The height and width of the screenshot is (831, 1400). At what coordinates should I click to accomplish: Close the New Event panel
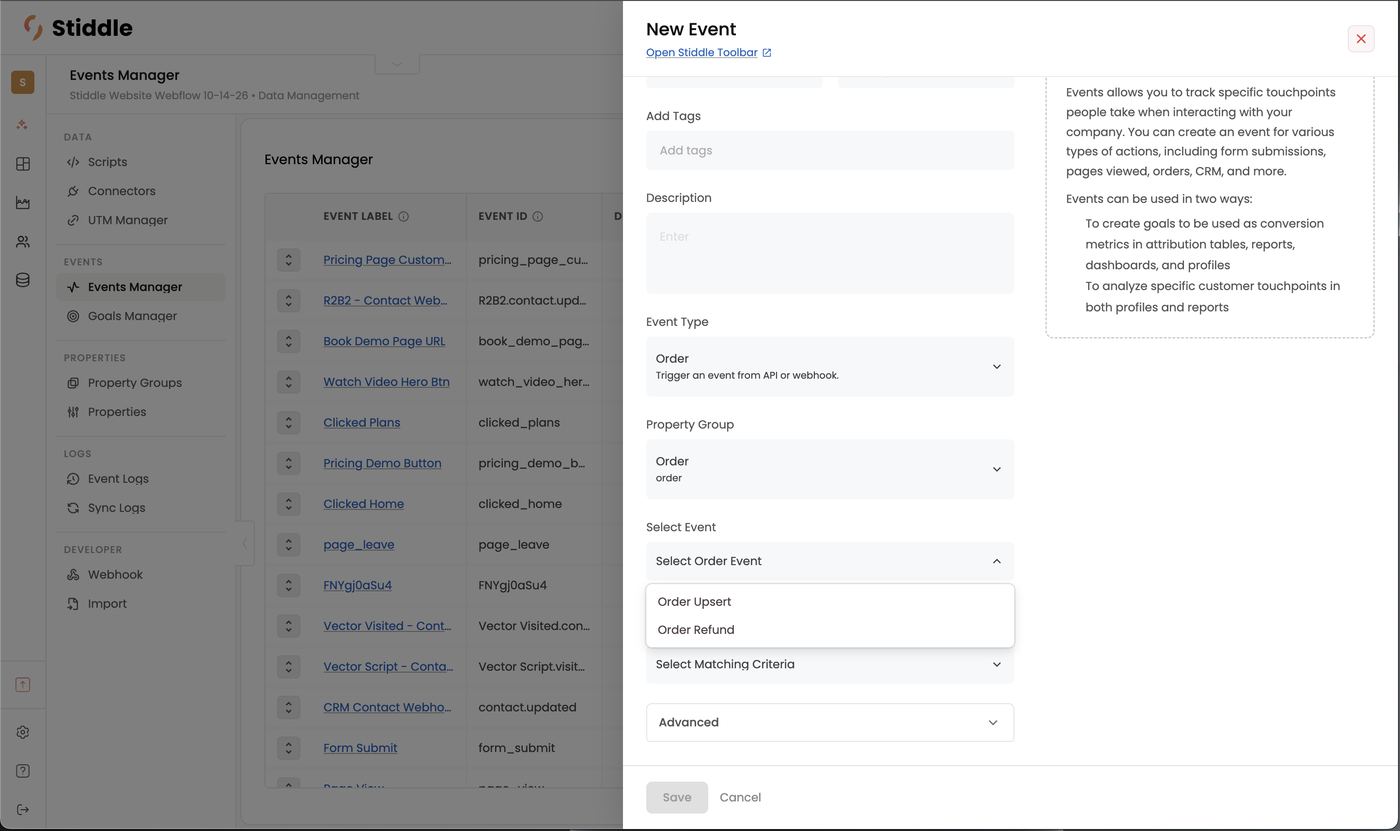1361,39
